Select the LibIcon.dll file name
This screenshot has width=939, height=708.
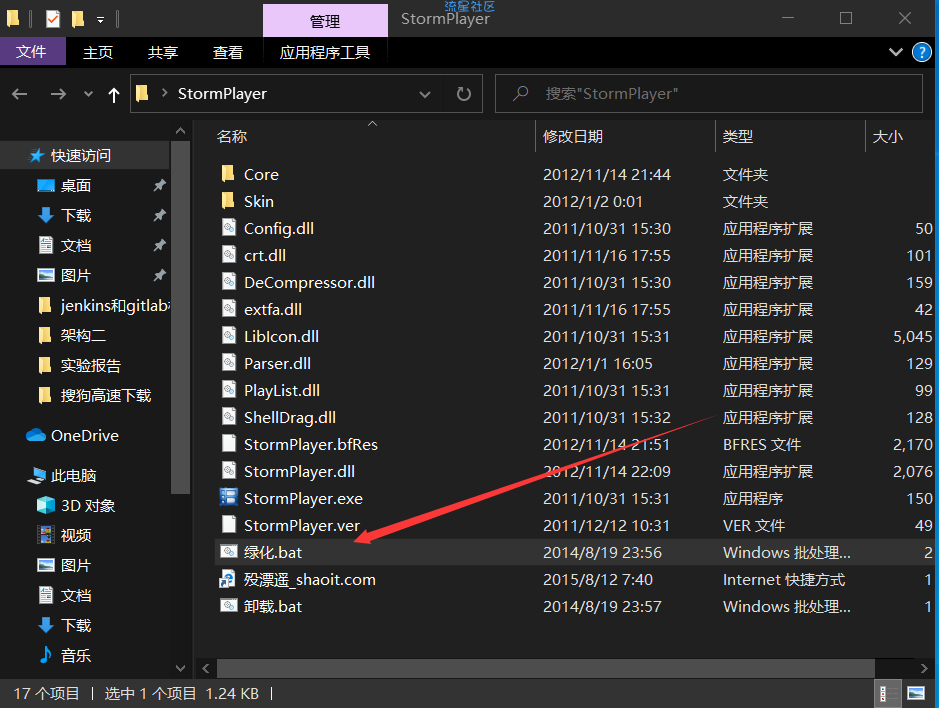[281, 336]
